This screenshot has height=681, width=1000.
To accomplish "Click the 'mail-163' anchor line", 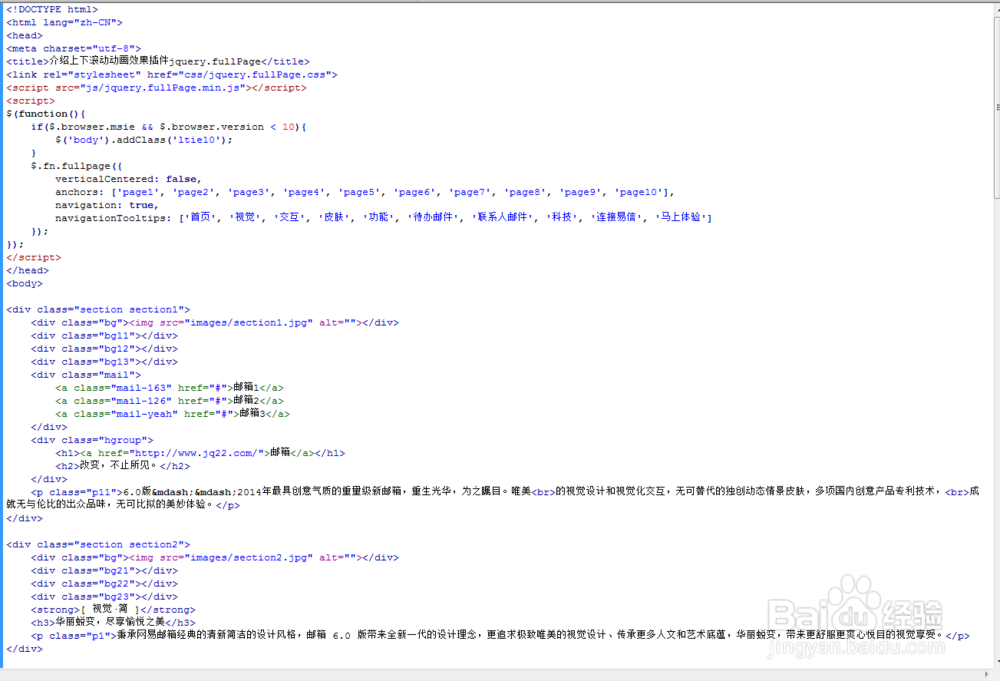I will click(170, 388).
